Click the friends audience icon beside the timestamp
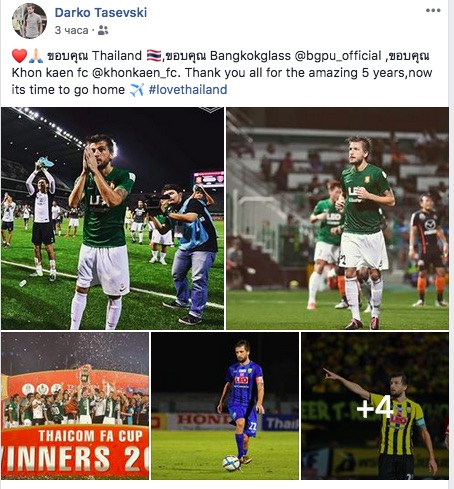 (x=103, y=30)
